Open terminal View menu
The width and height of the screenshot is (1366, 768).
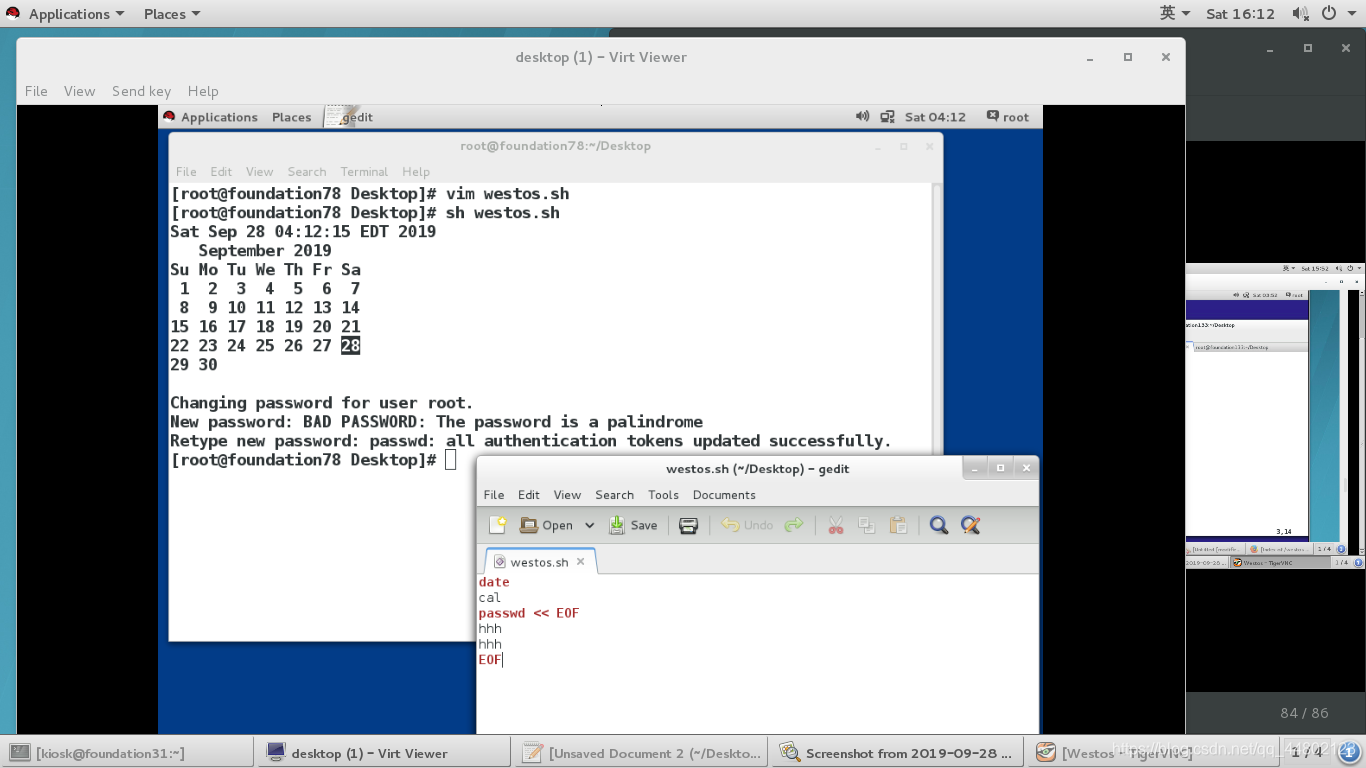click(259, 172)
